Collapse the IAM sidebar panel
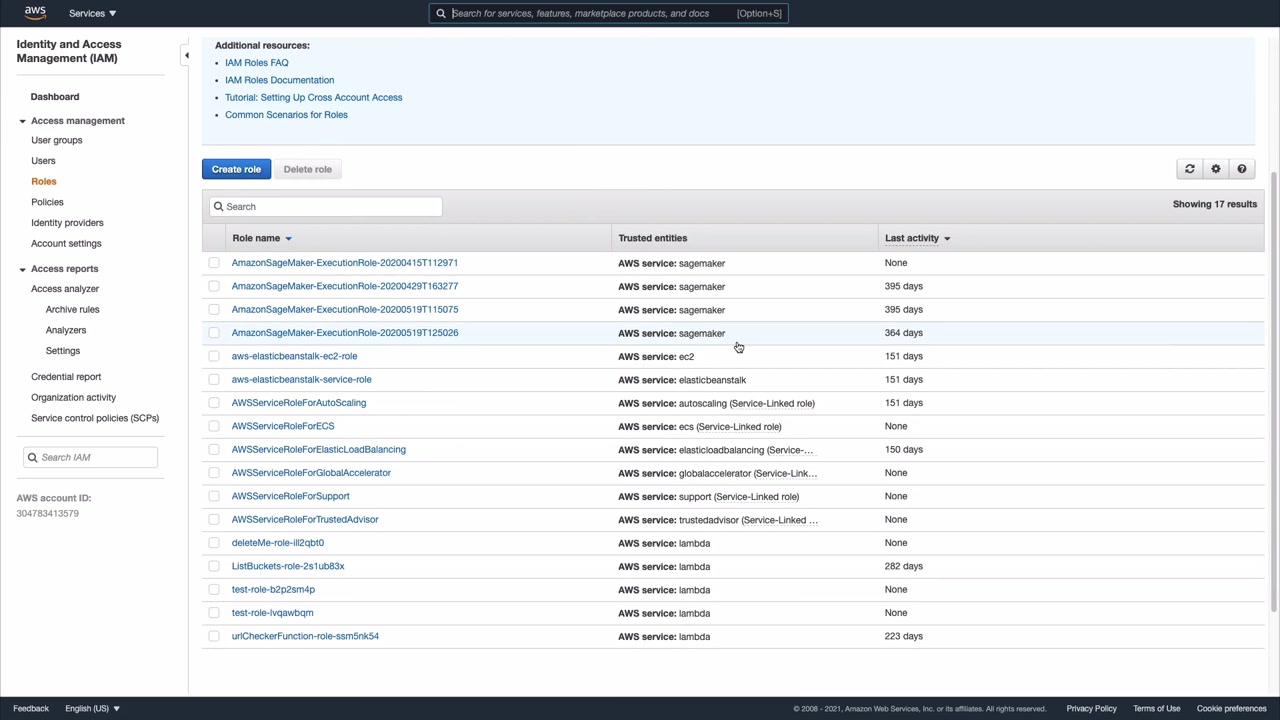The image size is (1280, 720). pos(186,56)
